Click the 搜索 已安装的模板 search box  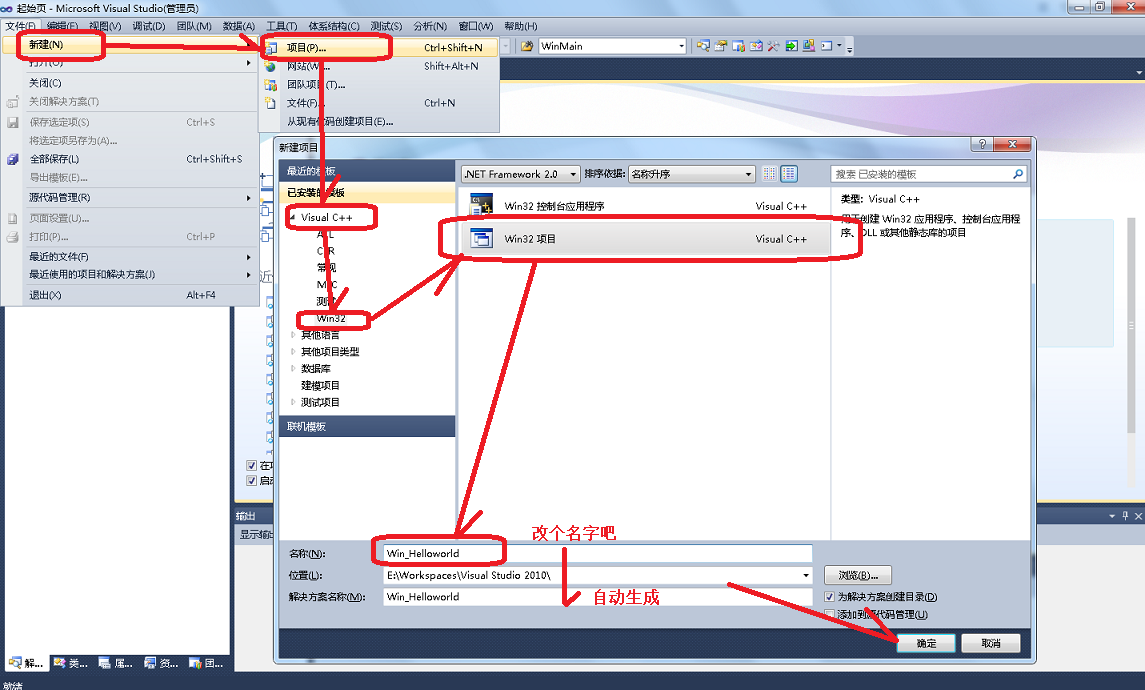929,174
